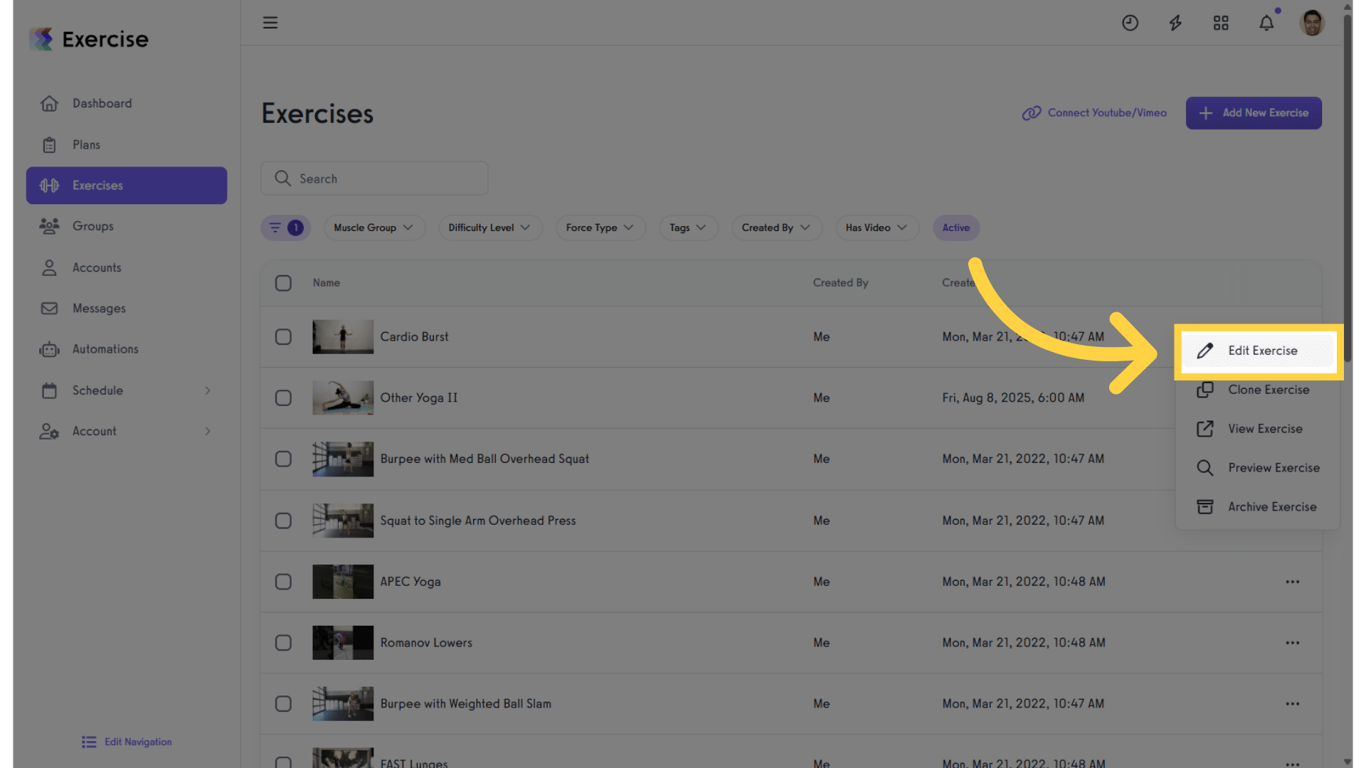
Task: Select Clone Exercise from context menu
Action: pos(1258,390)
